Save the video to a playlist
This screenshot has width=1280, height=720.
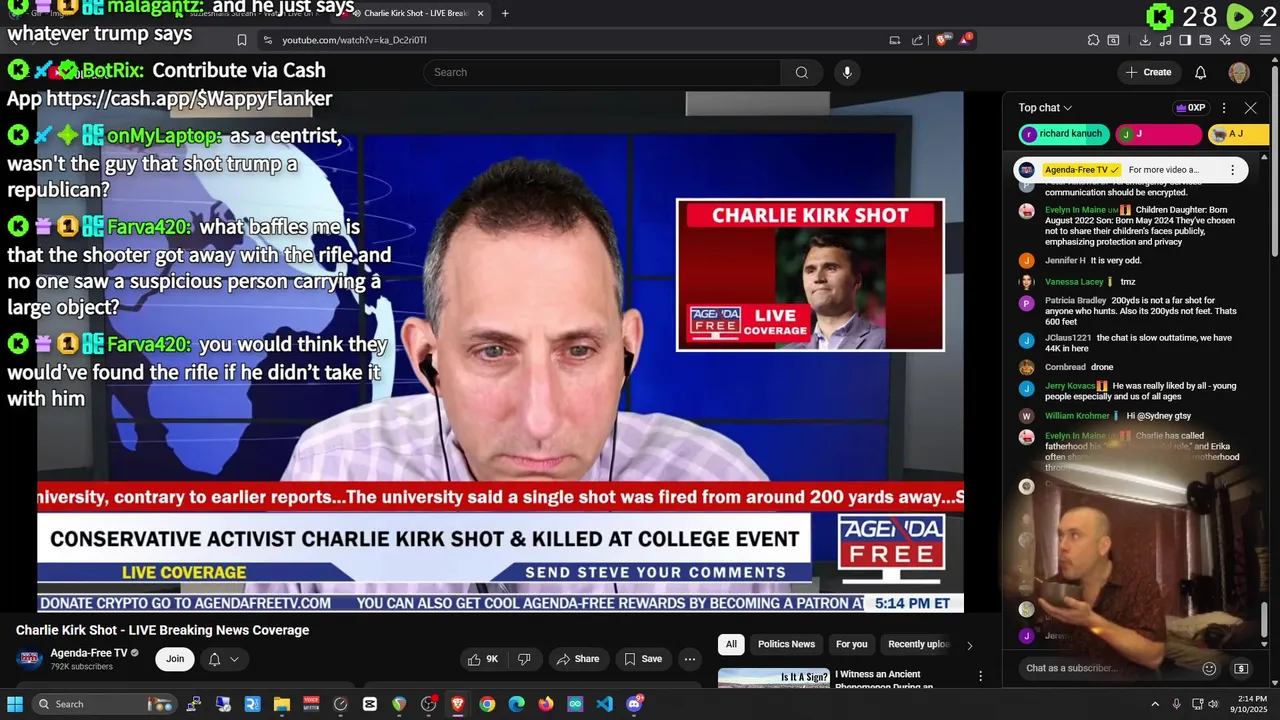(x=643, y=659)
